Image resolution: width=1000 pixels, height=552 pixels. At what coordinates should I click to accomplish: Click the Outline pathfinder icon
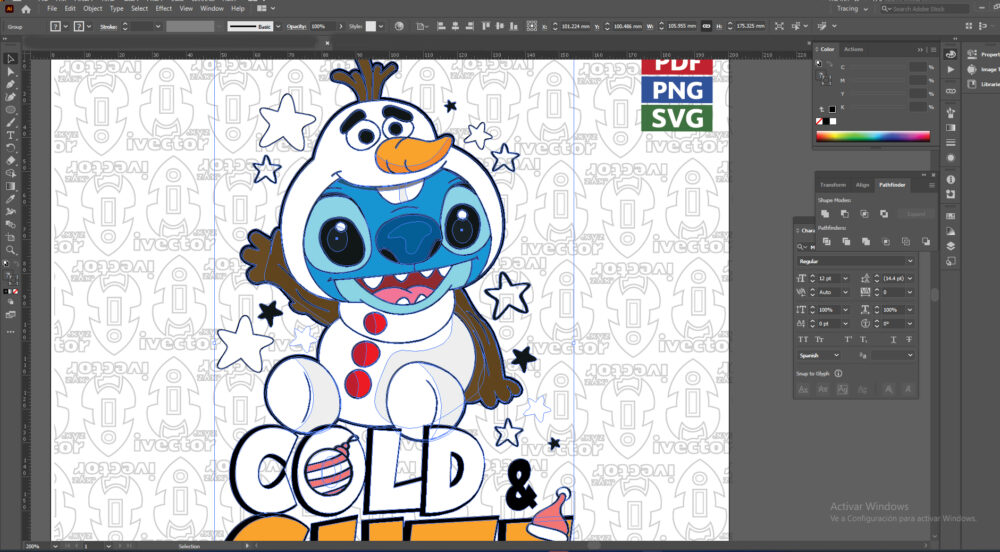click(906, 242)
